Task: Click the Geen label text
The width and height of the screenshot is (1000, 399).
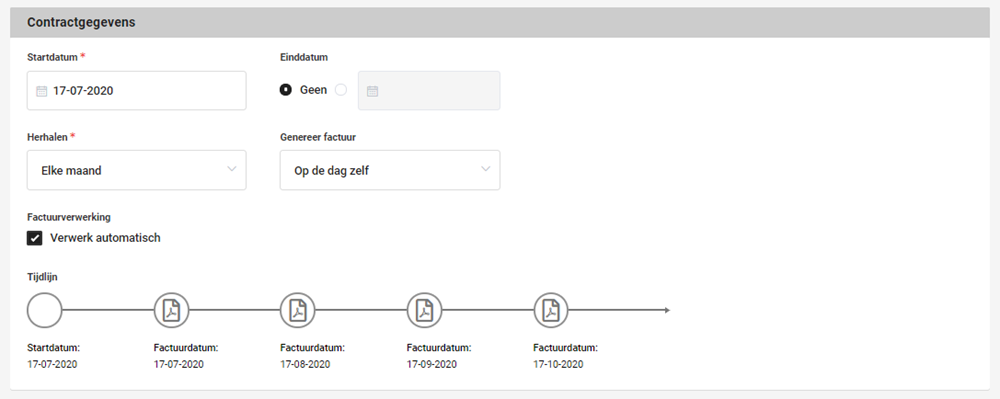Action: tap(313, 91)
